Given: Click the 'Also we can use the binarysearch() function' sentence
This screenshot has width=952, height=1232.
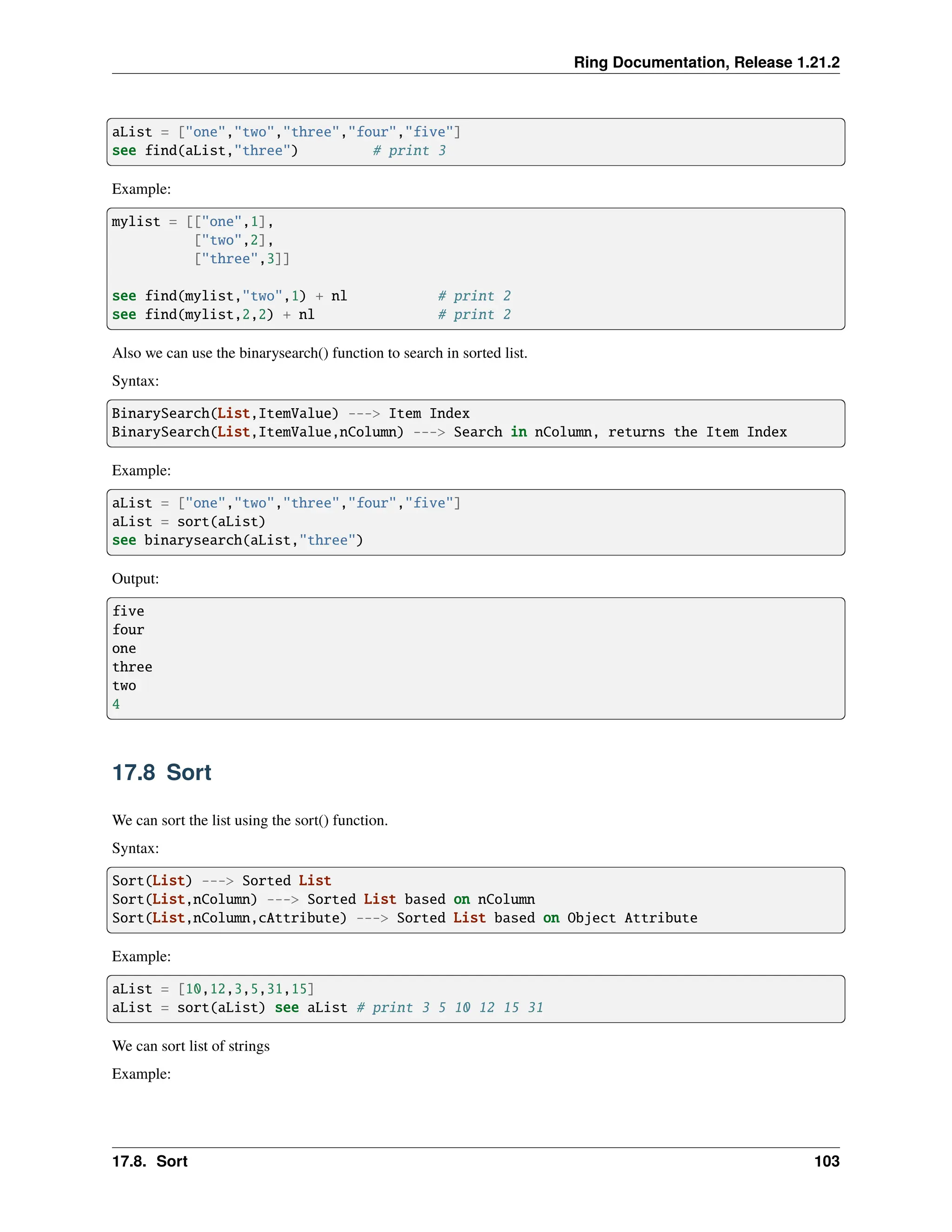Looking at the screenshot, I should click(319, 353).
